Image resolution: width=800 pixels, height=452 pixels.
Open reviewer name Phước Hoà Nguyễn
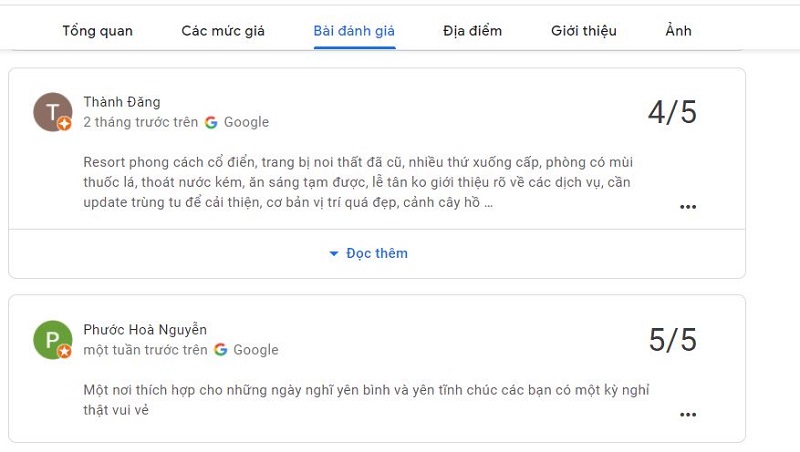[x=145, y=330]
